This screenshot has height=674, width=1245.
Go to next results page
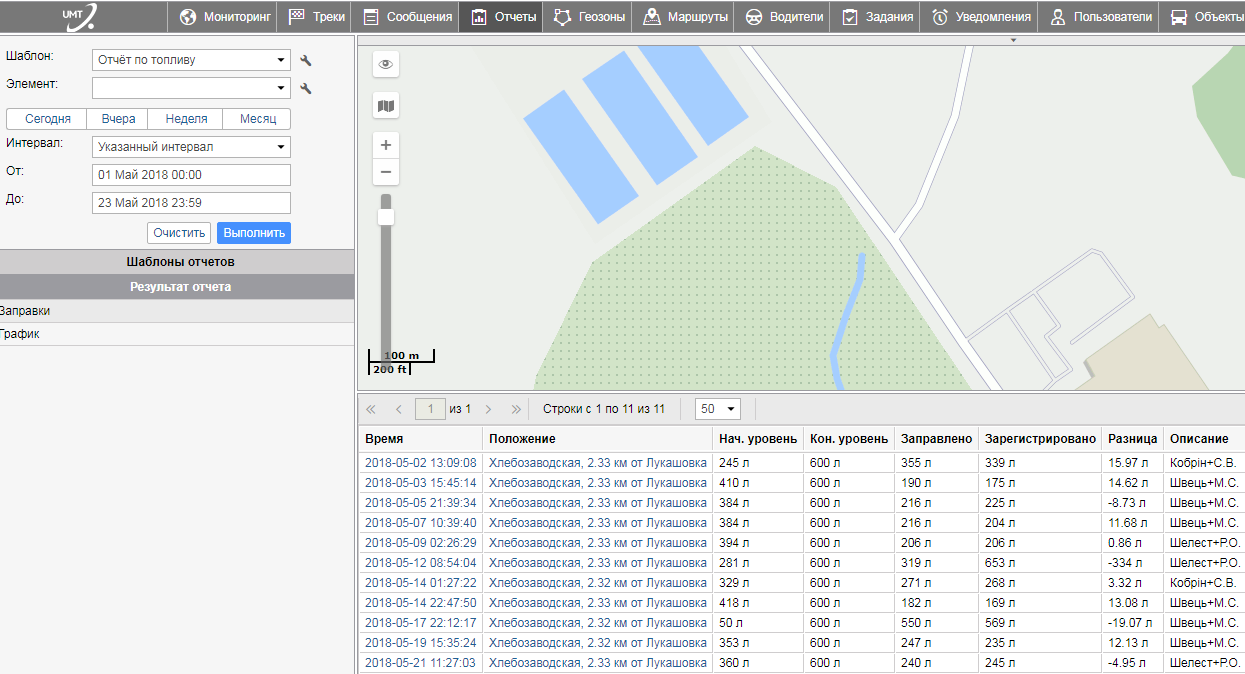pos(489,409)
